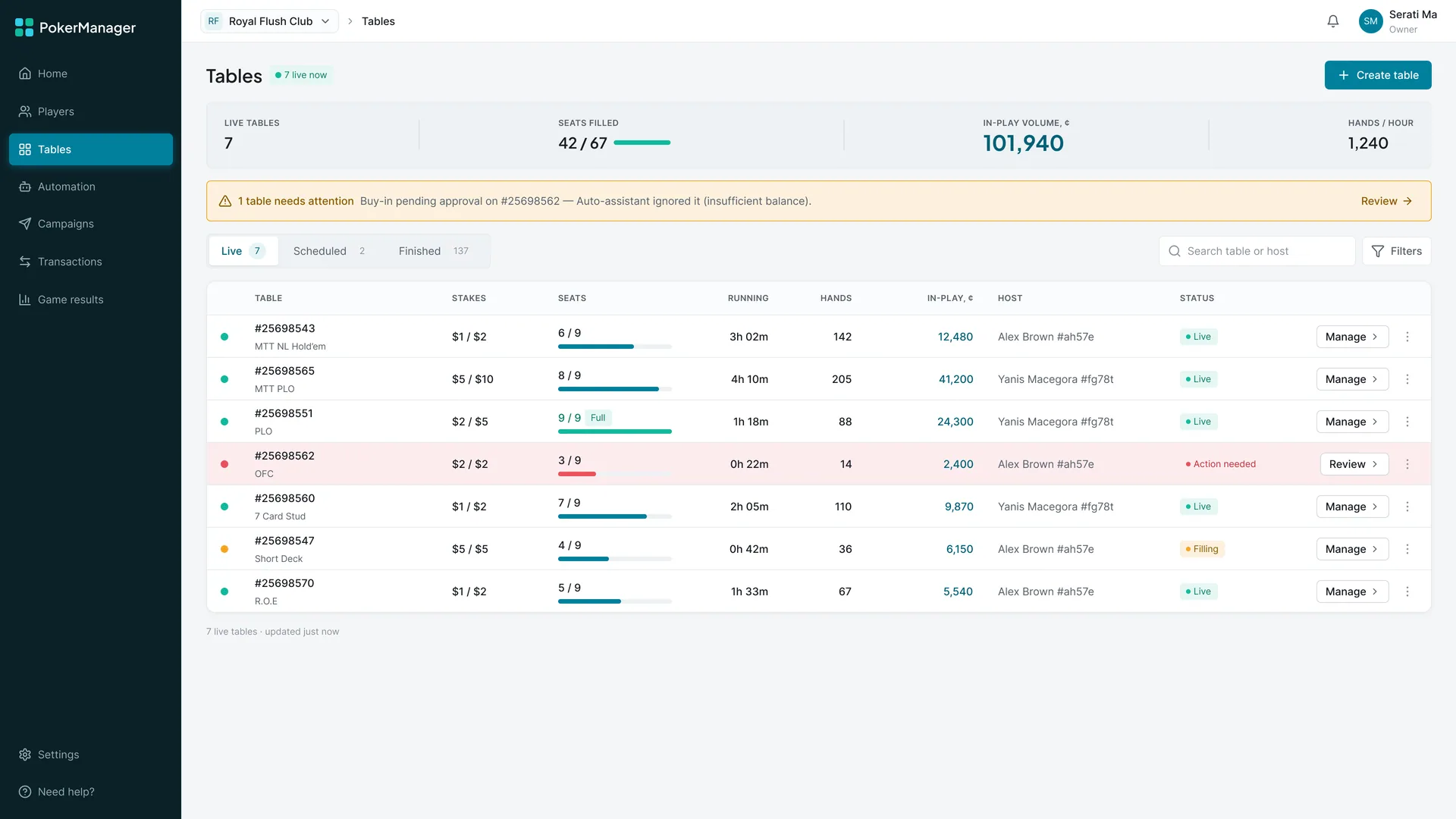1456x819 pixels.
Task: Click the Create table button
Action: click(1378, 75)
